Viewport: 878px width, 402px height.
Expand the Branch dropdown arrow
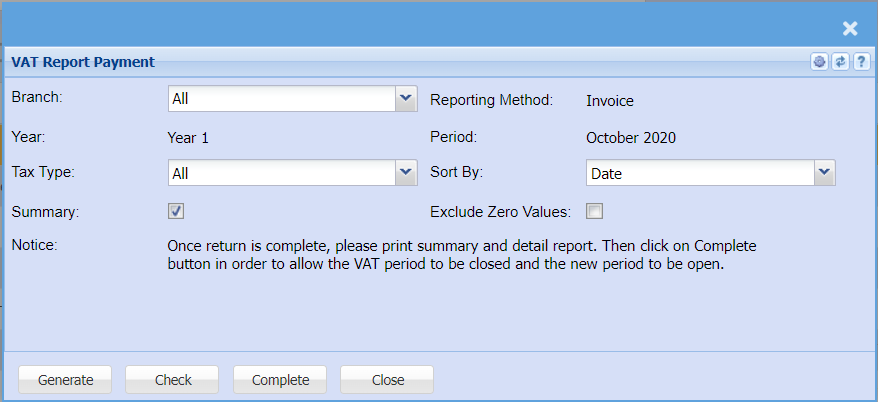coord(406,98)
